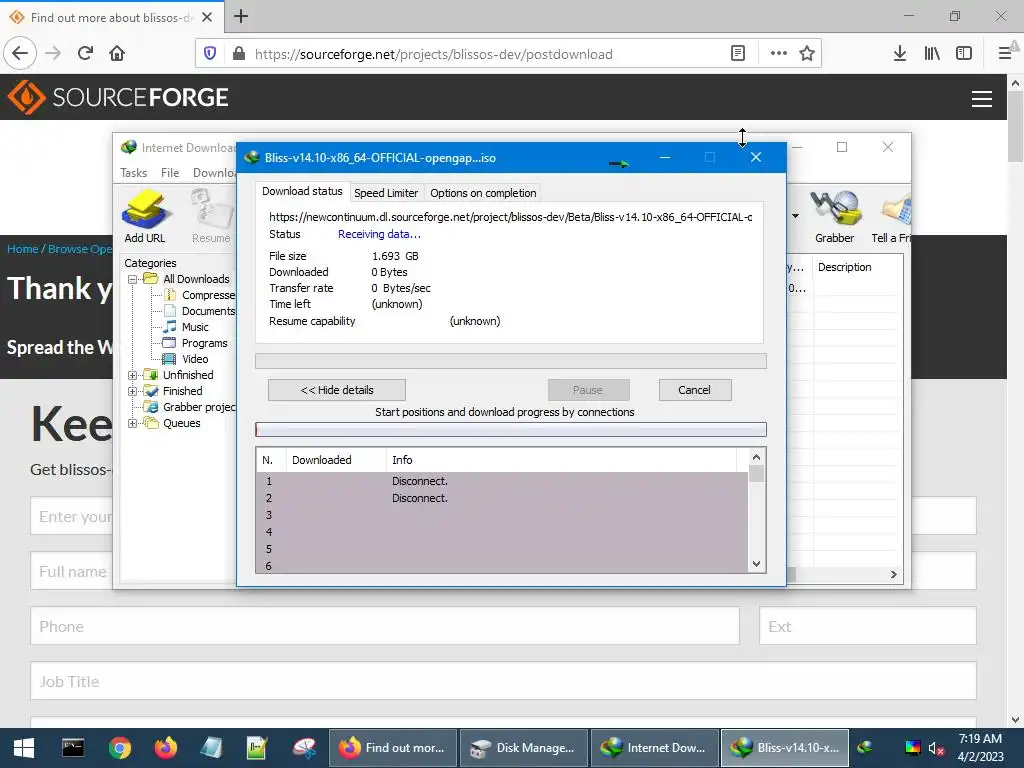Click the Description column header
This screenshot has height=768, width=1024.
click(x=858, y=267)
